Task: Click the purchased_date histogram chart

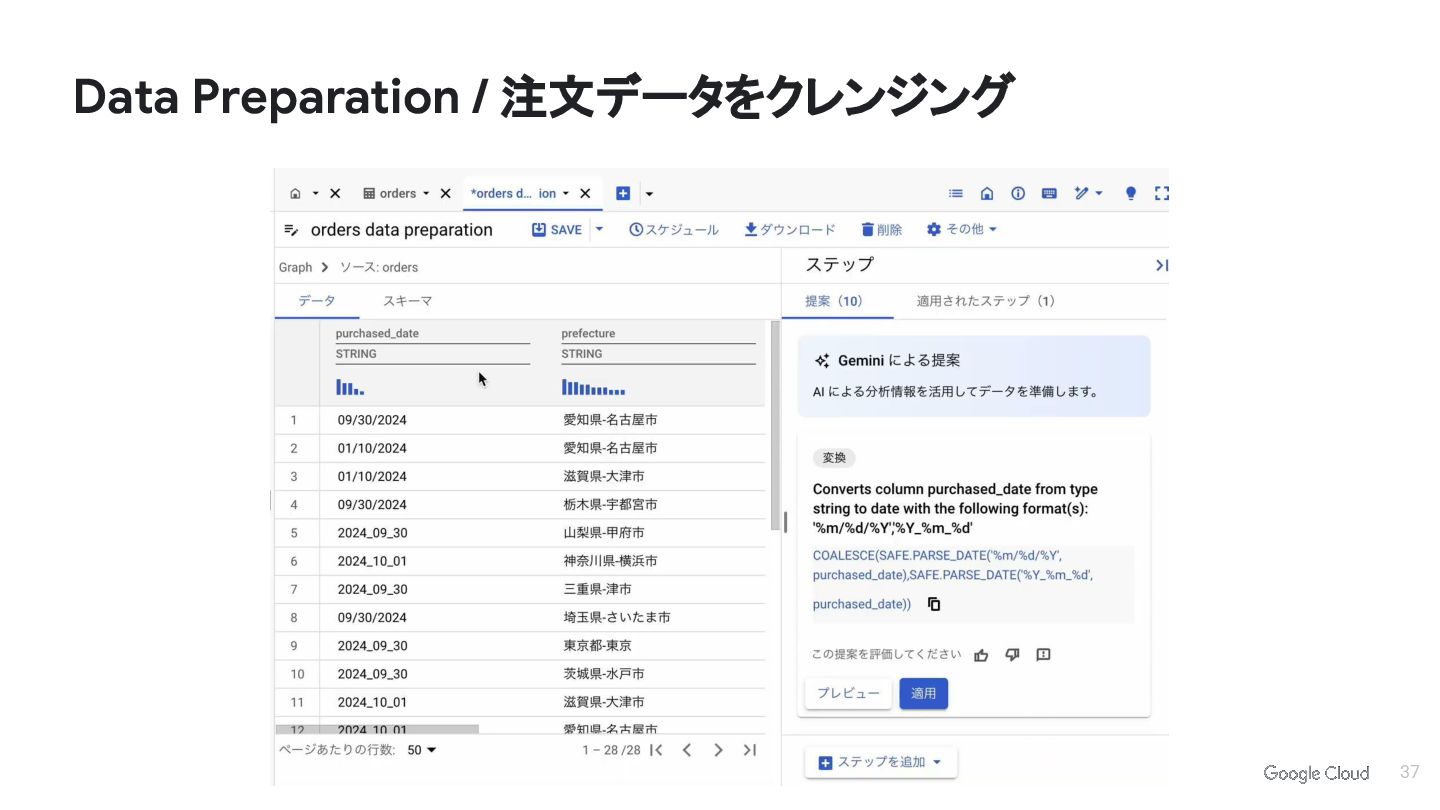Action: tap(350, 387)
